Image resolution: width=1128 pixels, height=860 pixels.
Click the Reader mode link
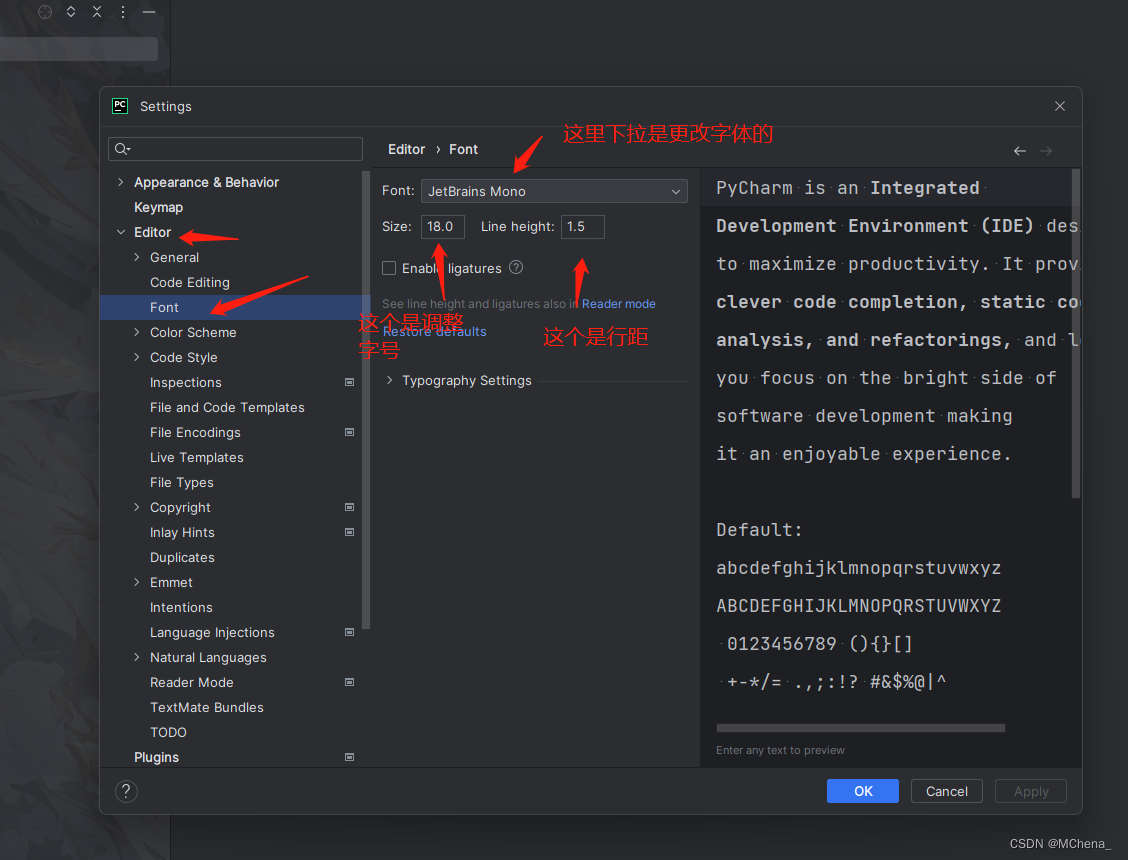(619, 304)
